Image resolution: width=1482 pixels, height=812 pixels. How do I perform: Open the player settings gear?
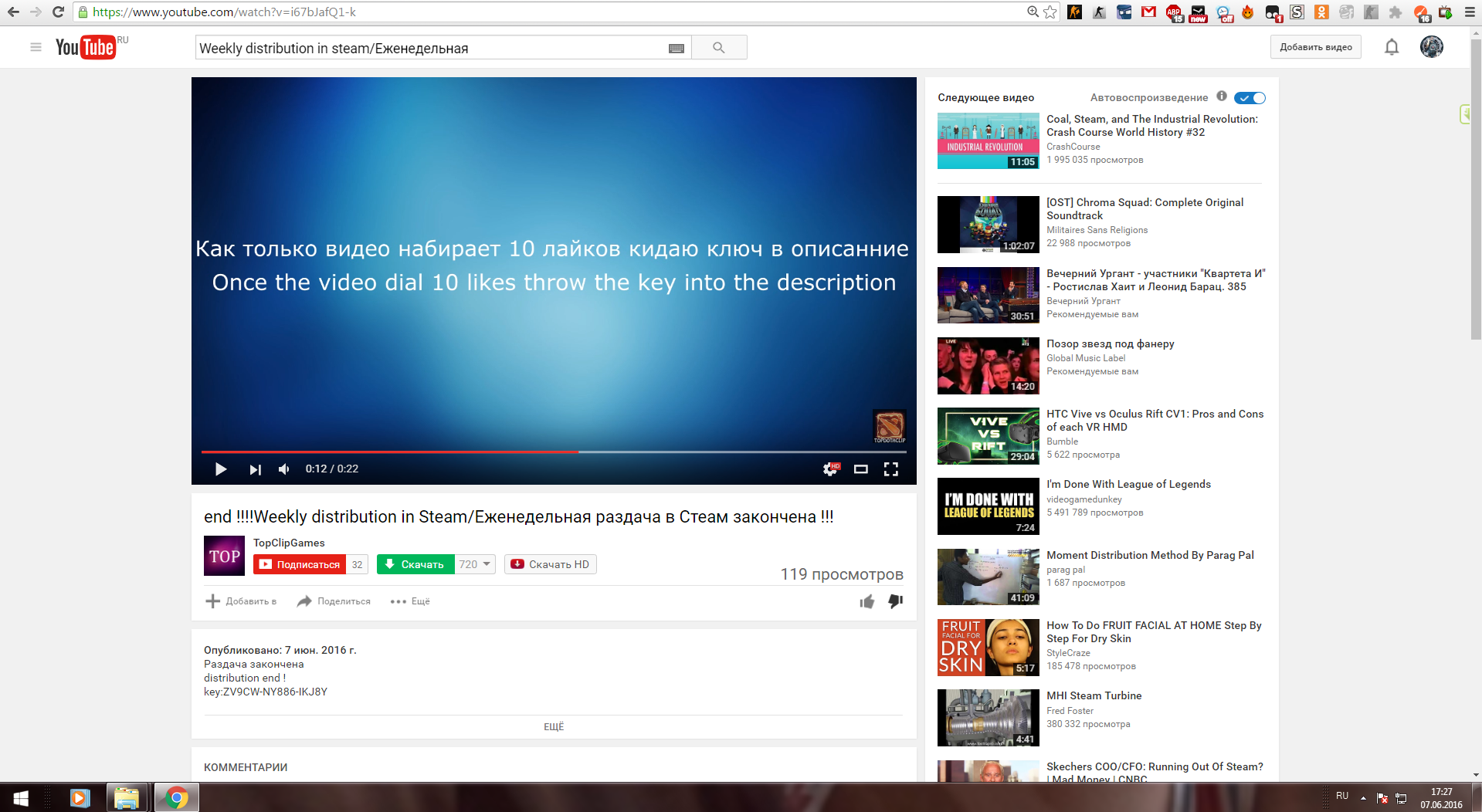coord(830,469)
